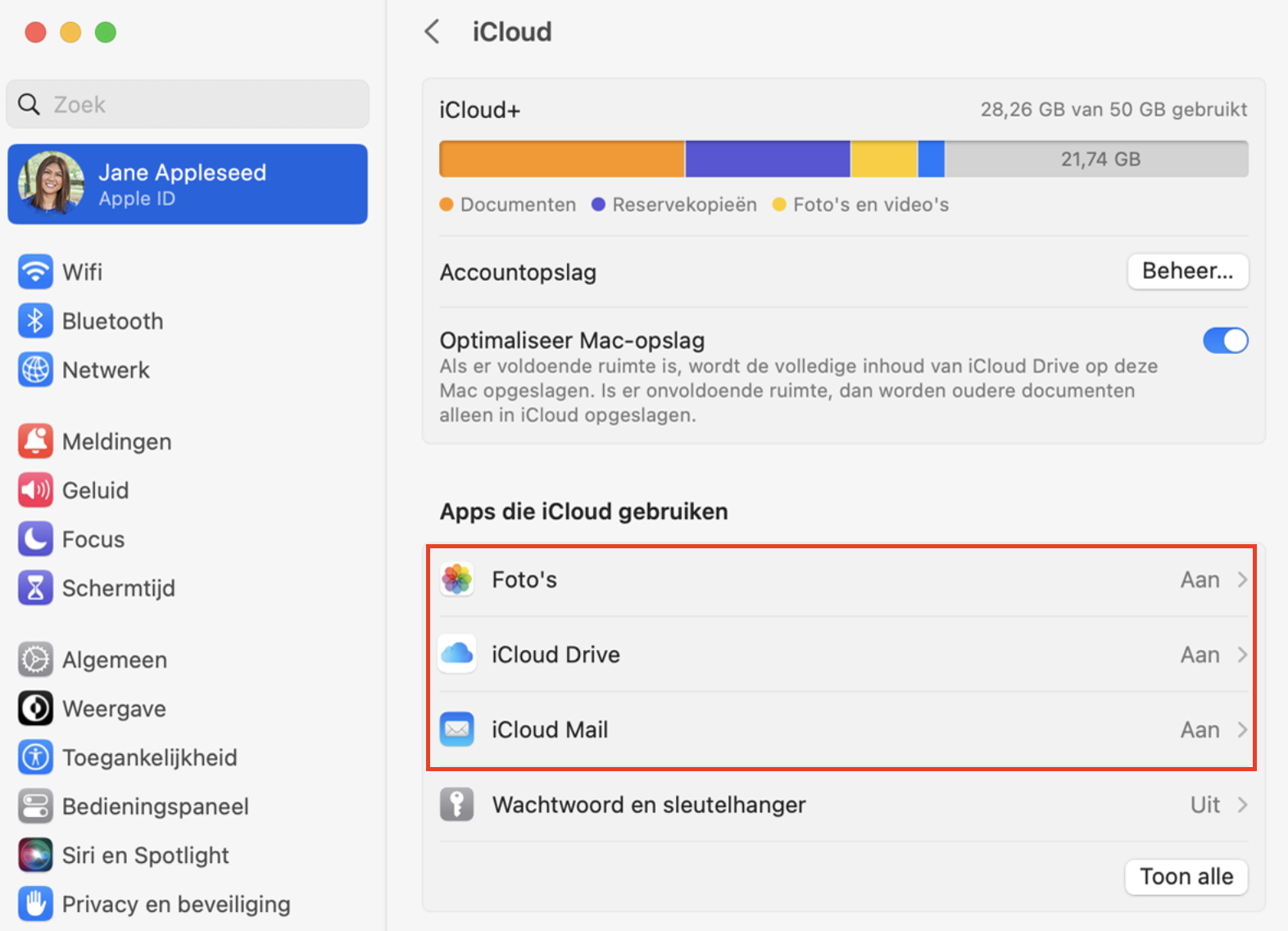Click the Beheer... button for Accountopslag

(1187, 271)
